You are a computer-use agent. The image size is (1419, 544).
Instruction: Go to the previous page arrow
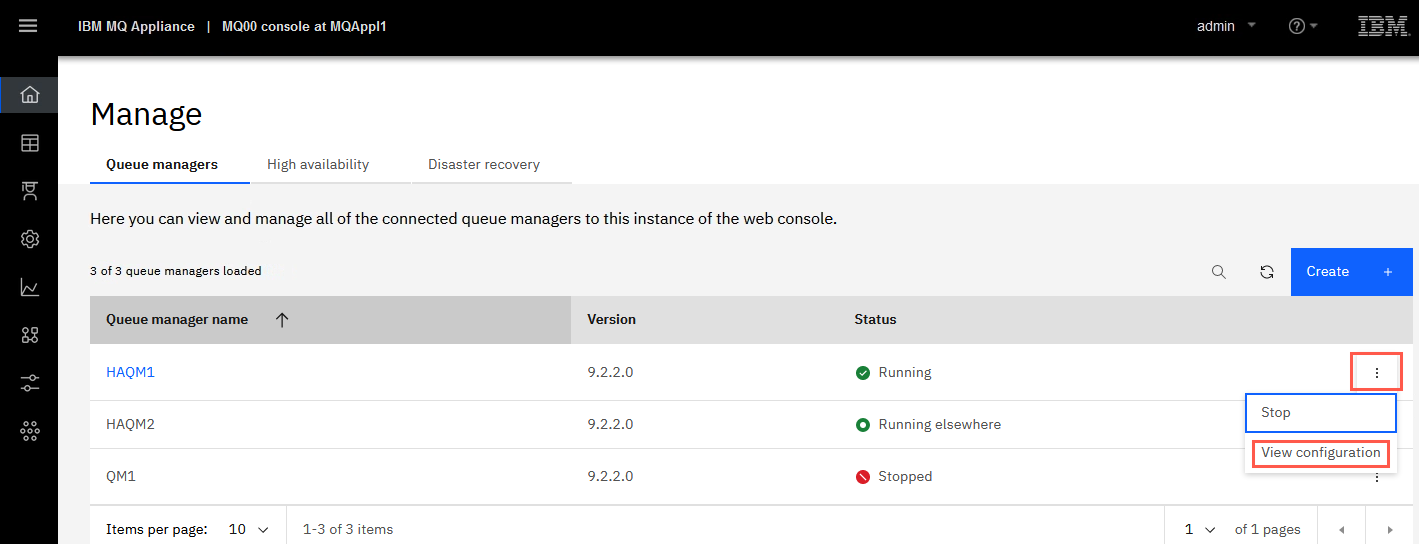click(1342, 530)
